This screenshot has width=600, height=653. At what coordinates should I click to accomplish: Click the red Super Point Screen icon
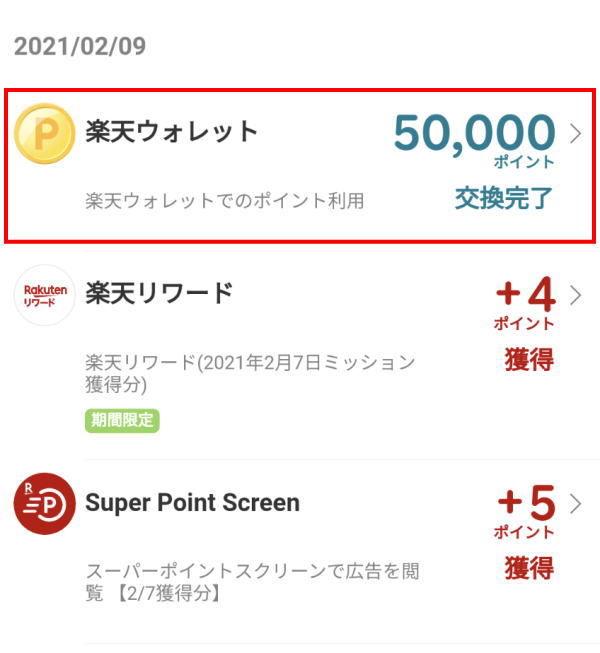[x=45, y=504]
